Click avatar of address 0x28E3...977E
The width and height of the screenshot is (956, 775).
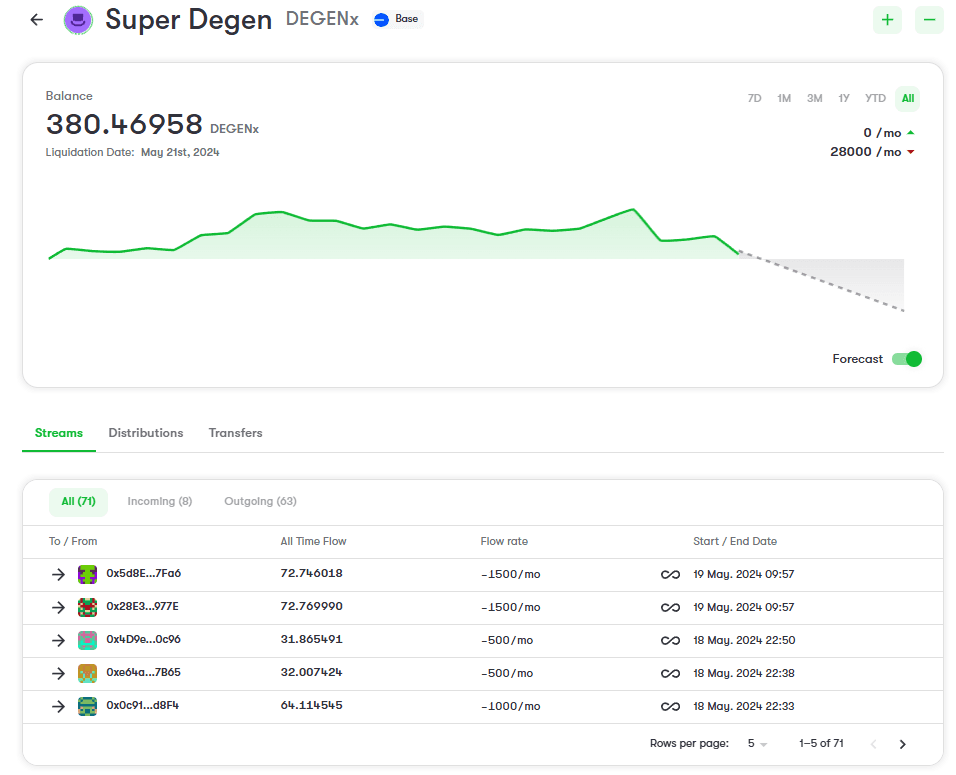87,607
